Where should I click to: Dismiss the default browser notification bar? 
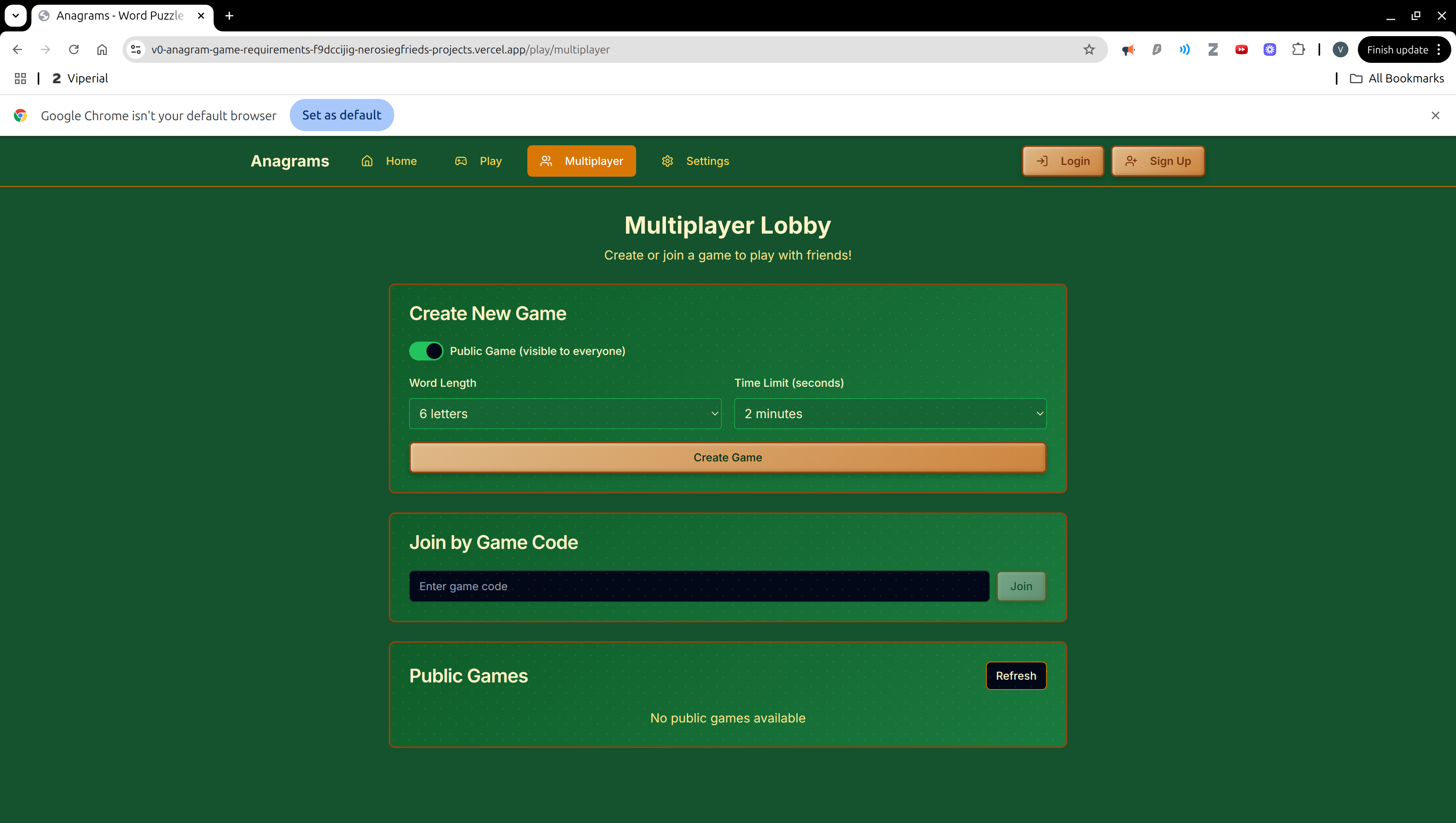click(x=1435, y=115)
